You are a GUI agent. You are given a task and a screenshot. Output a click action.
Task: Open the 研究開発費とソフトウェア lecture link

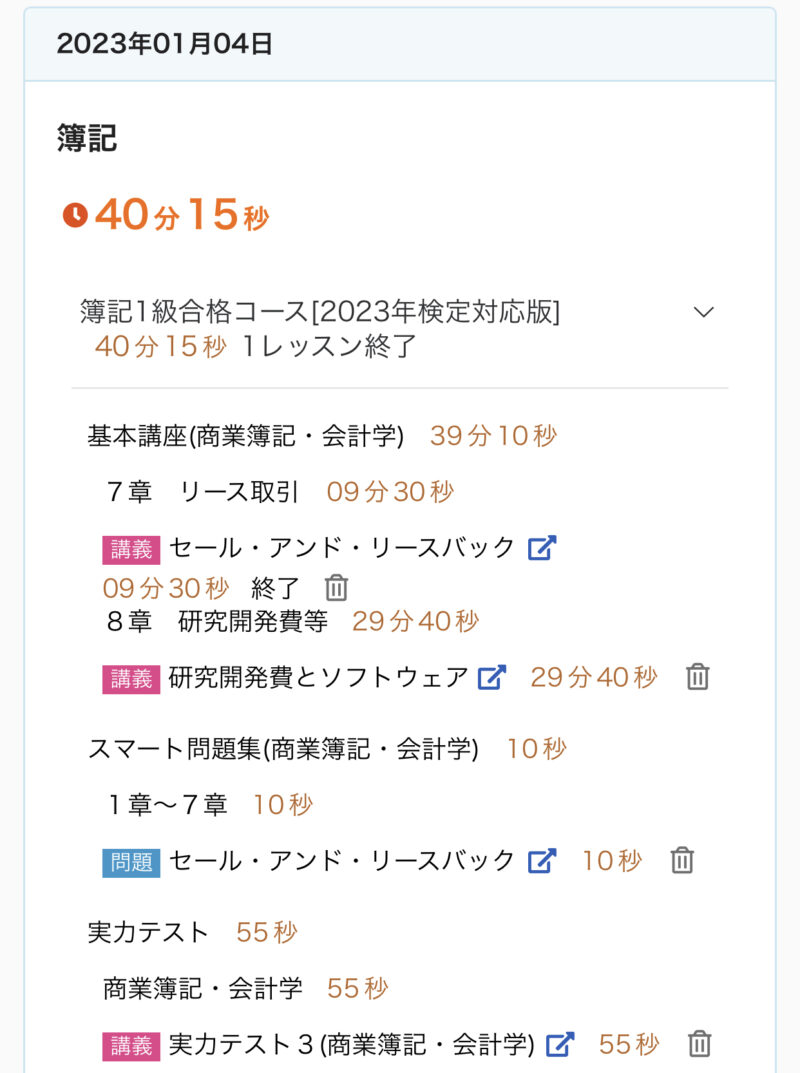(x=318, y=677)
